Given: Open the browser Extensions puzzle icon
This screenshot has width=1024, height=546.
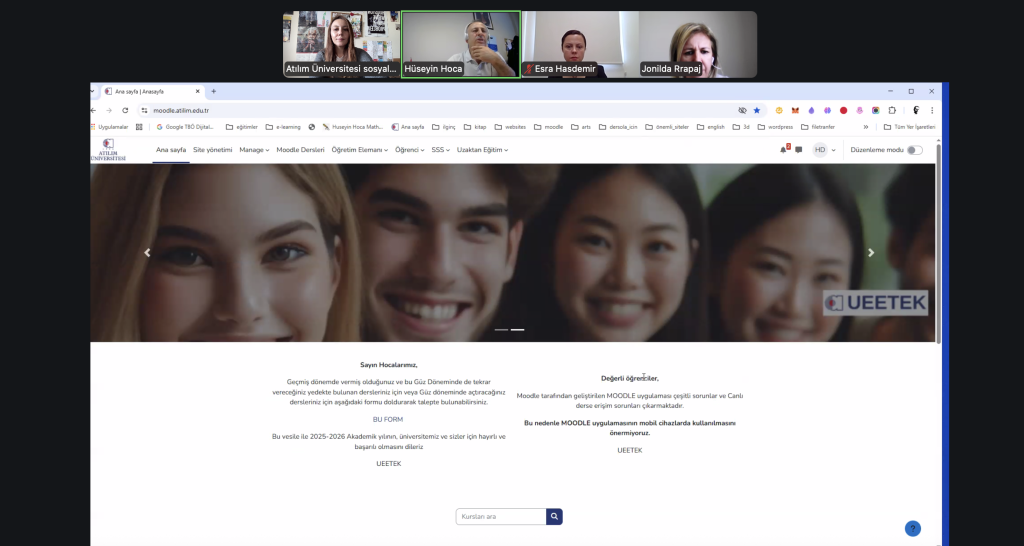Looking at the screenshot, I should (892, 110).
